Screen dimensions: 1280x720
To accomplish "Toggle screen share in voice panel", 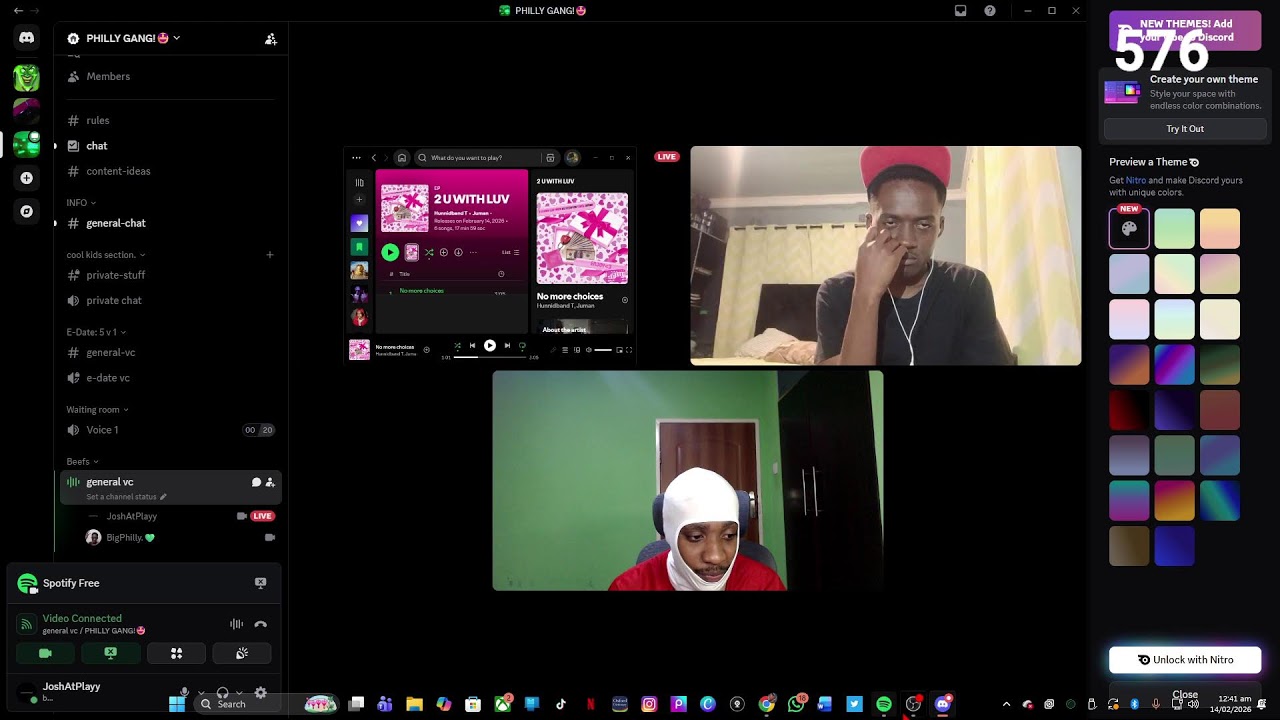I will click(111, 653).
